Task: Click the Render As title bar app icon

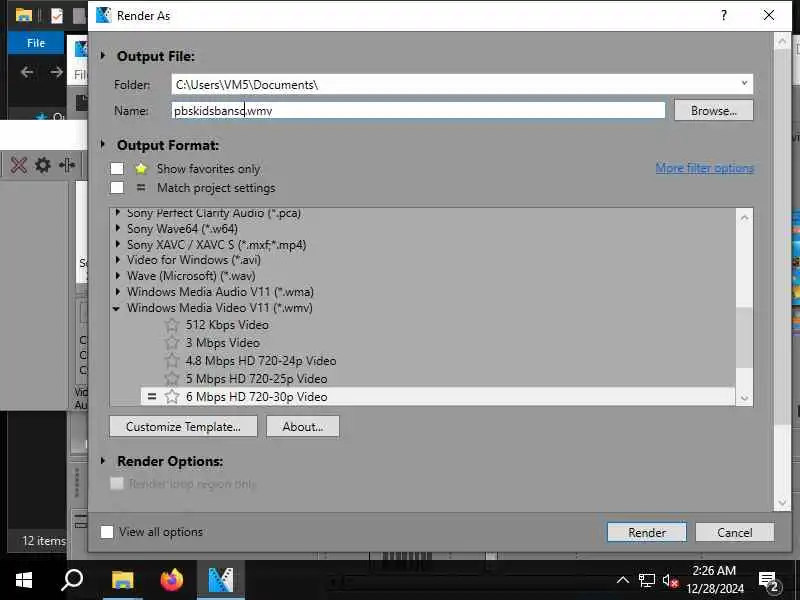Action: [x=104, y=15]
